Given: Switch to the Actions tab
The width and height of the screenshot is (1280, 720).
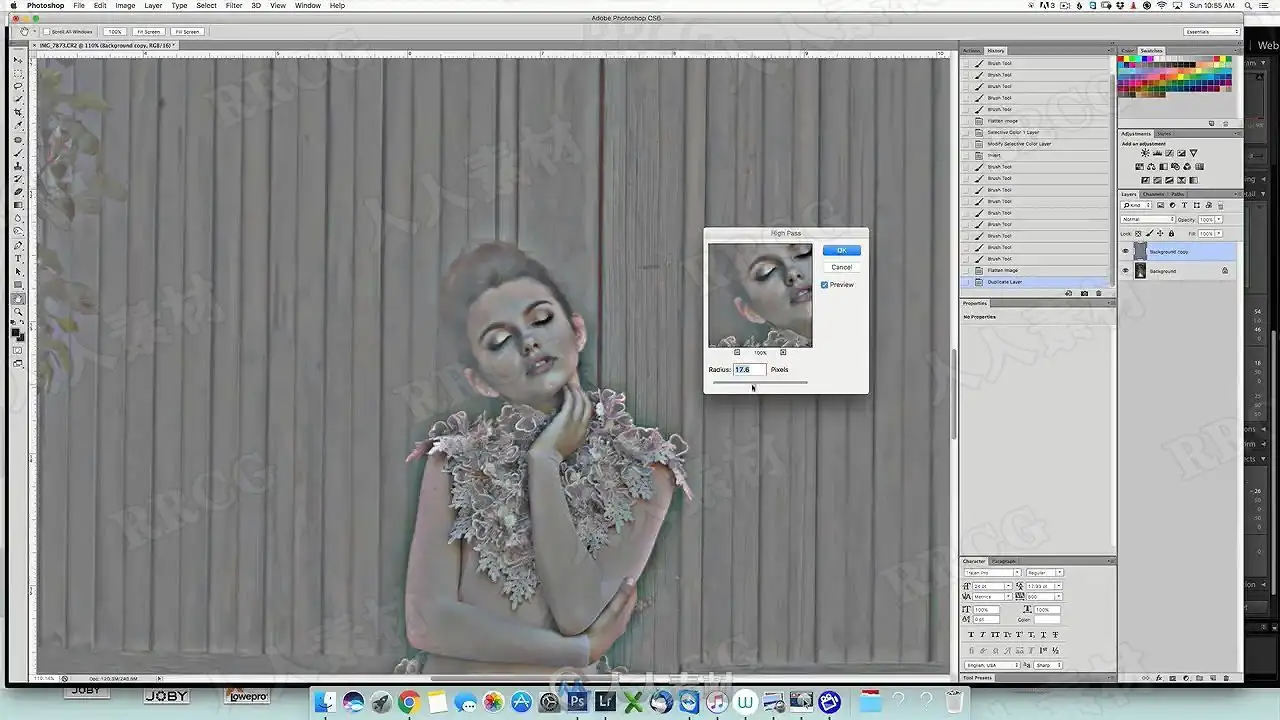Looking at the screenshot, I should point(971,50).
